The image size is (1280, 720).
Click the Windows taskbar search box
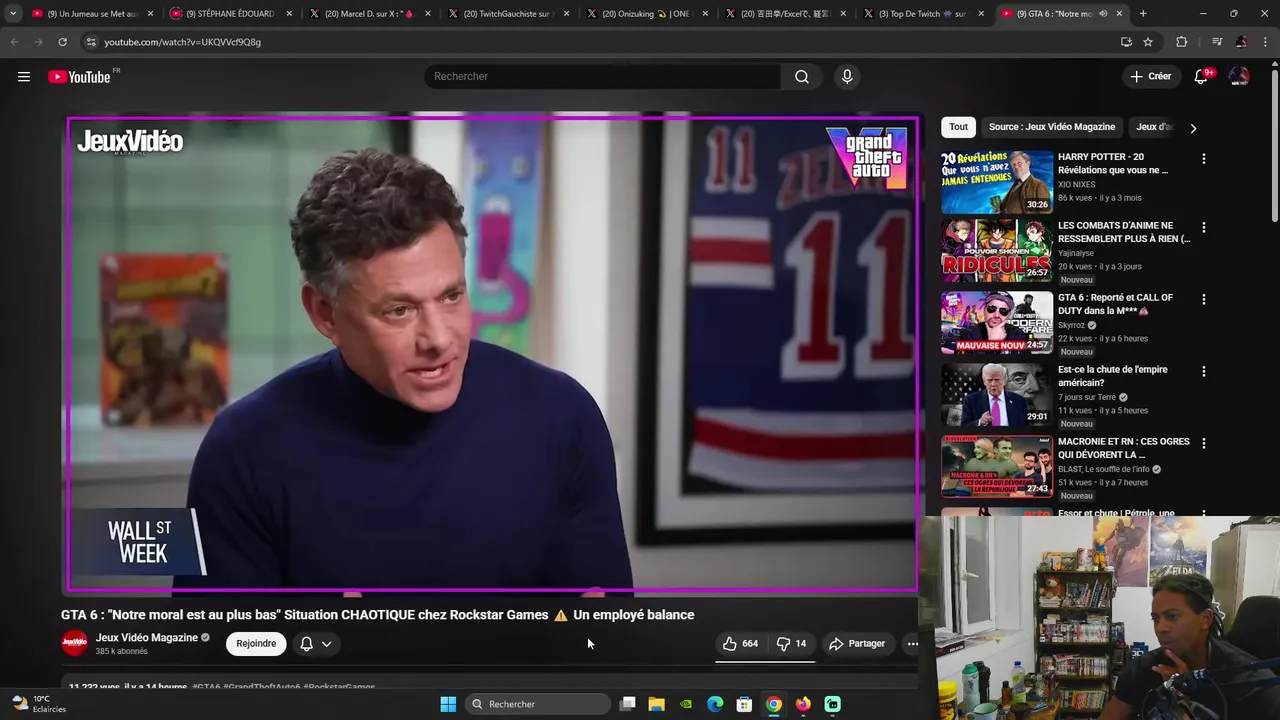pos(539,704)
